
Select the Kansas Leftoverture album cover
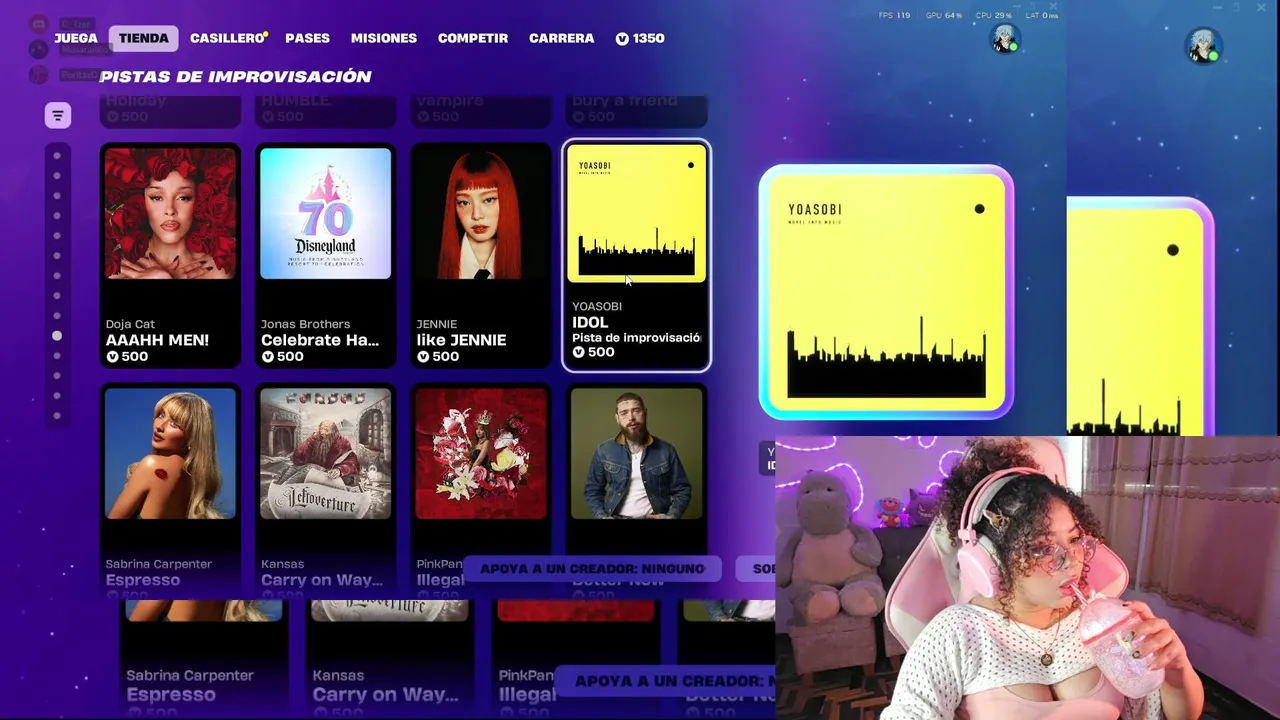(326, 454)
